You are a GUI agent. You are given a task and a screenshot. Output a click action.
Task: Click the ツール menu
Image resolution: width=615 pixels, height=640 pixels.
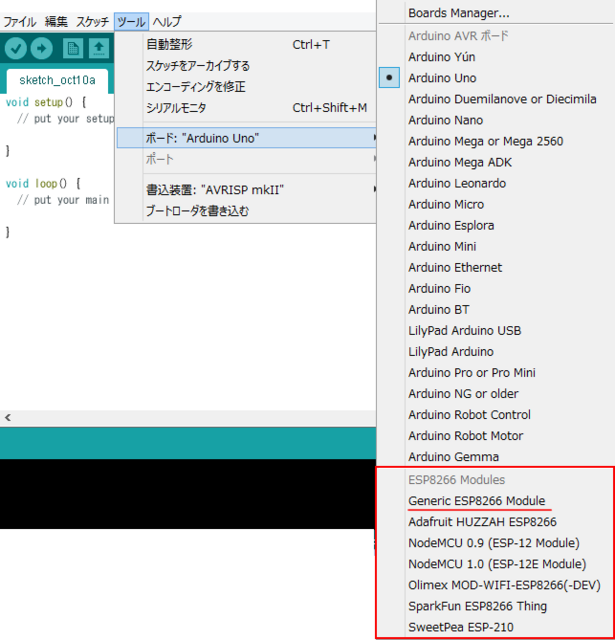tap(131, 21)
